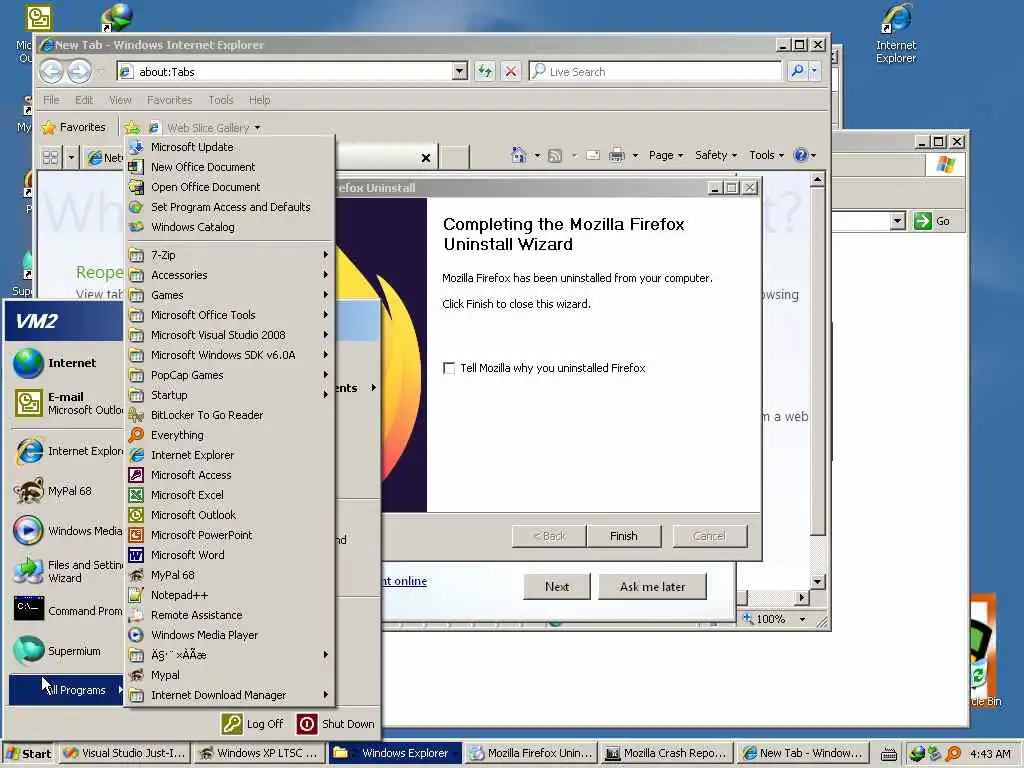
Task: Open the Page dropdown in command bar
Action: coord(665,155)
